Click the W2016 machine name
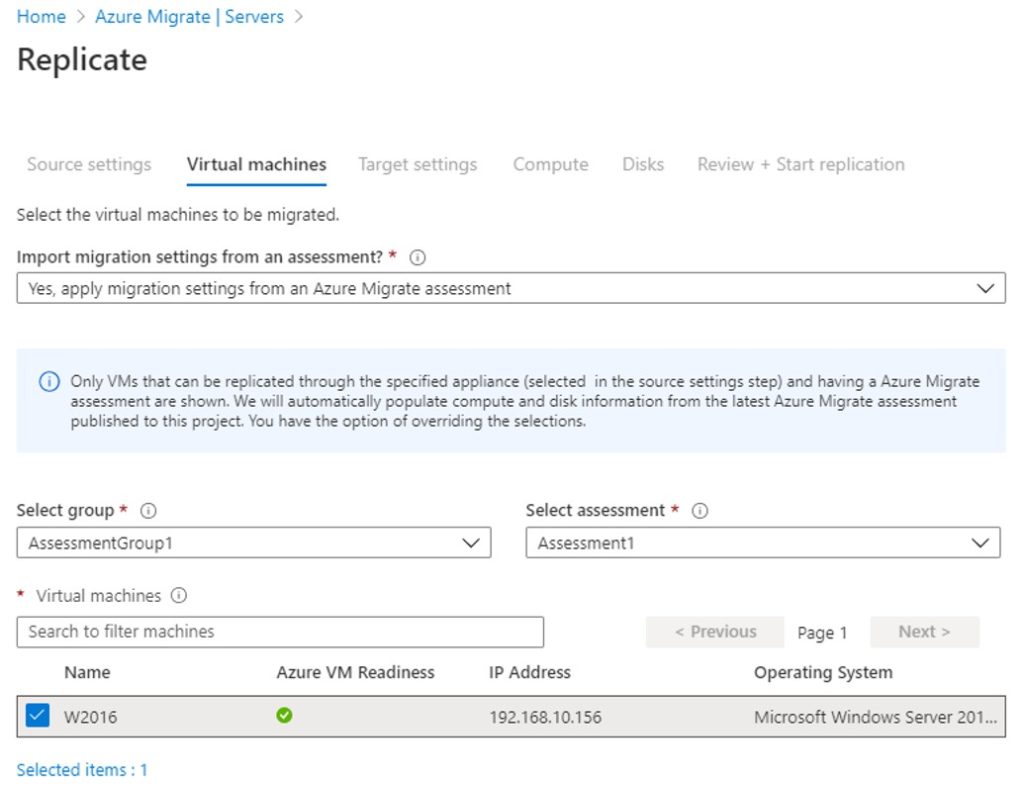The height and width of the screenshot is (790, 1024). coord(91,717)
